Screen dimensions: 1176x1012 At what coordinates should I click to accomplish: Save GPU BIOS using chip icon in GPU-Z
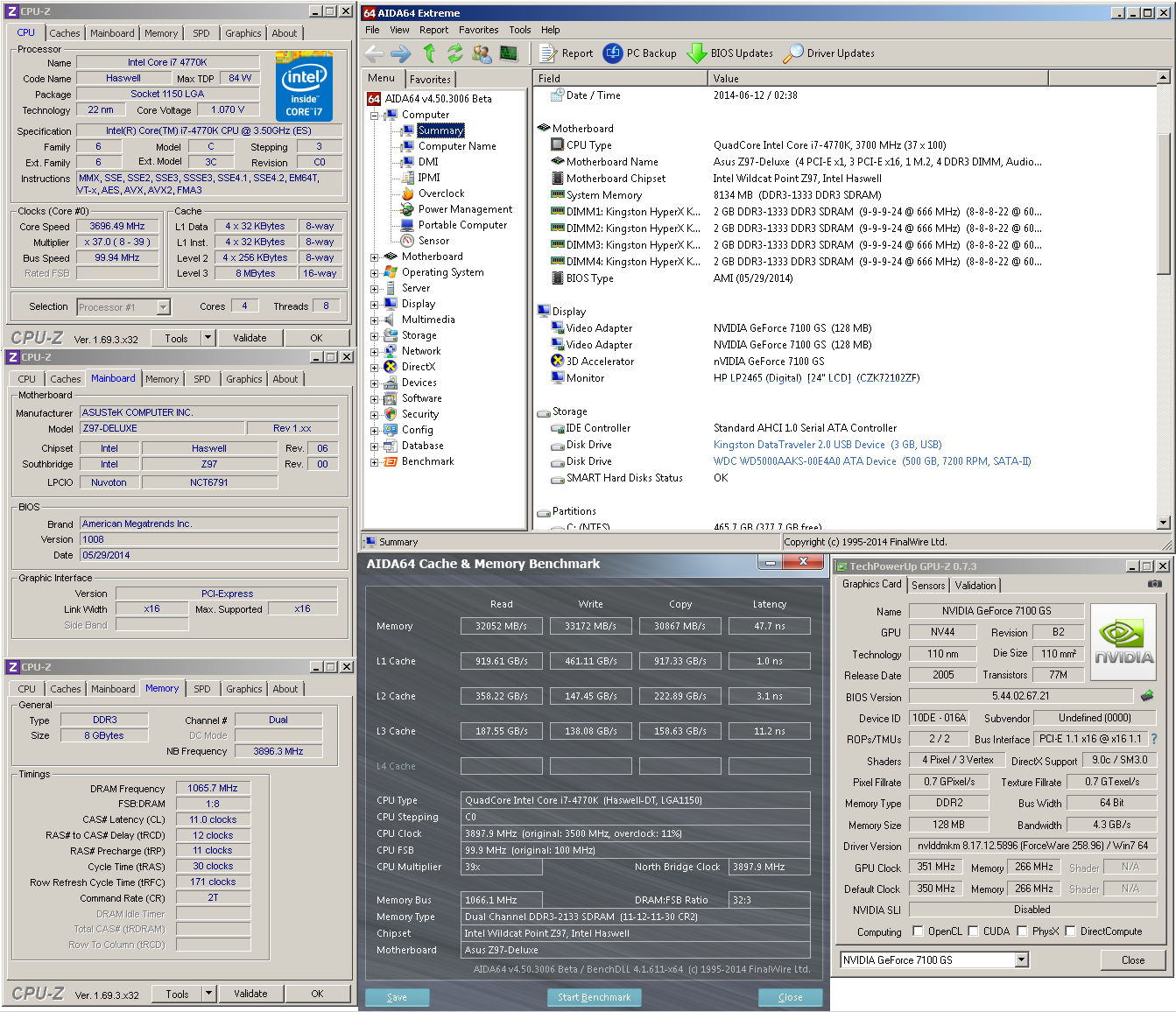(1147, 696)
